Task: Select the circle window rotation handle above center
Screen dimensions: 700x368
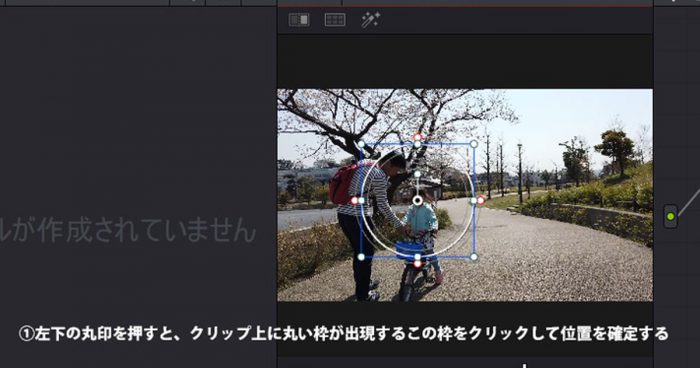Action: (x=417, y=174)
